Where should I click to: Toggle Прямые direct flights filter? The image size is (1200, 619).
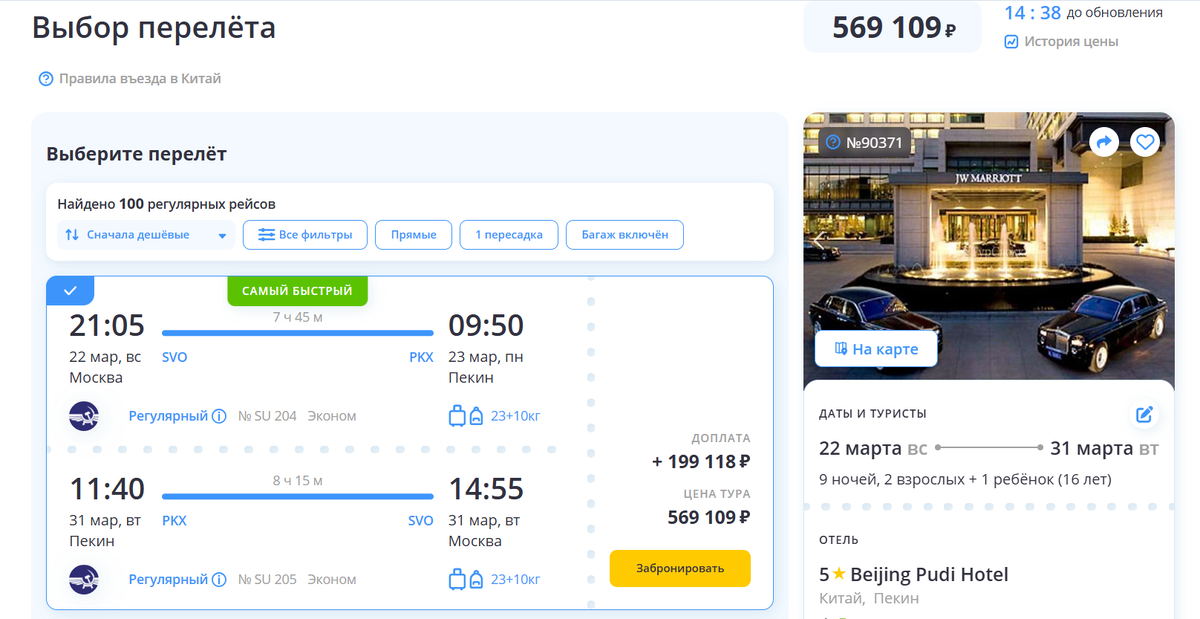[x=413, y=235]
